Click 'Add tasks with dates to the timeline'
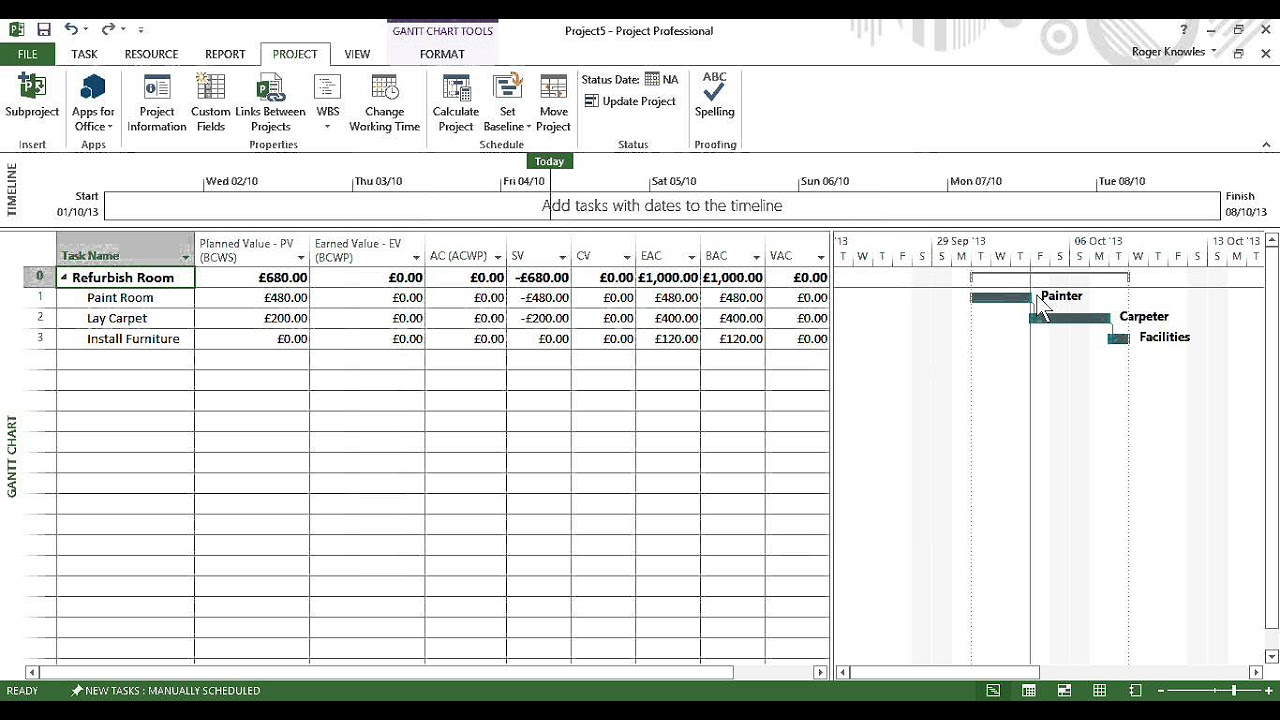This screenshot has height=720, width=1280. [x=662, y=206]
